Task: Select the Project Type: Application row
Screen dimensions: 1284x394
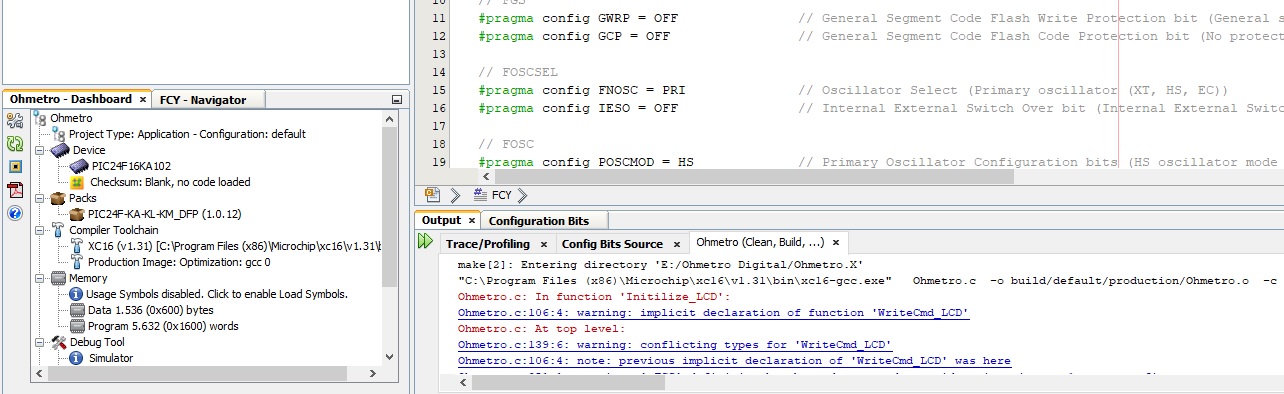Action: pos(187,134)
